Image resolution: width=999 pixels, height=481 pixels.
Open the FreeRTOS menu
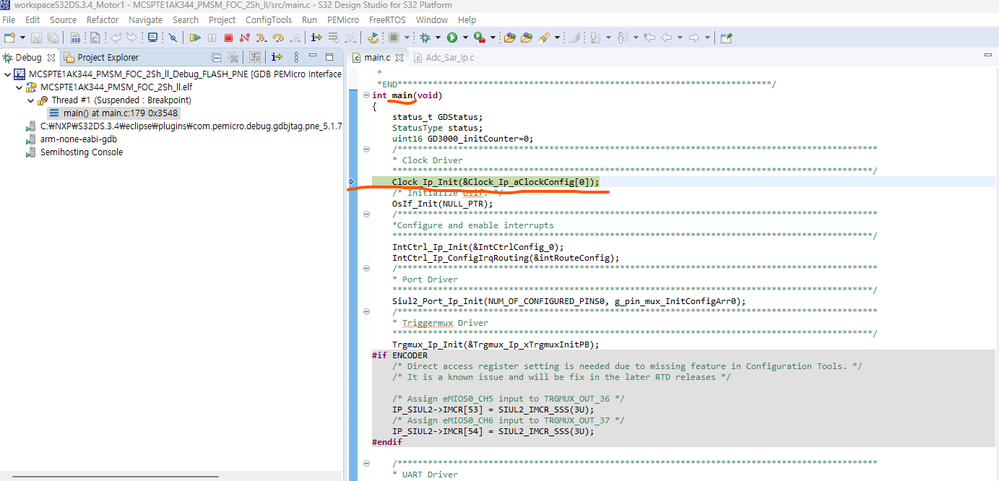389,20
